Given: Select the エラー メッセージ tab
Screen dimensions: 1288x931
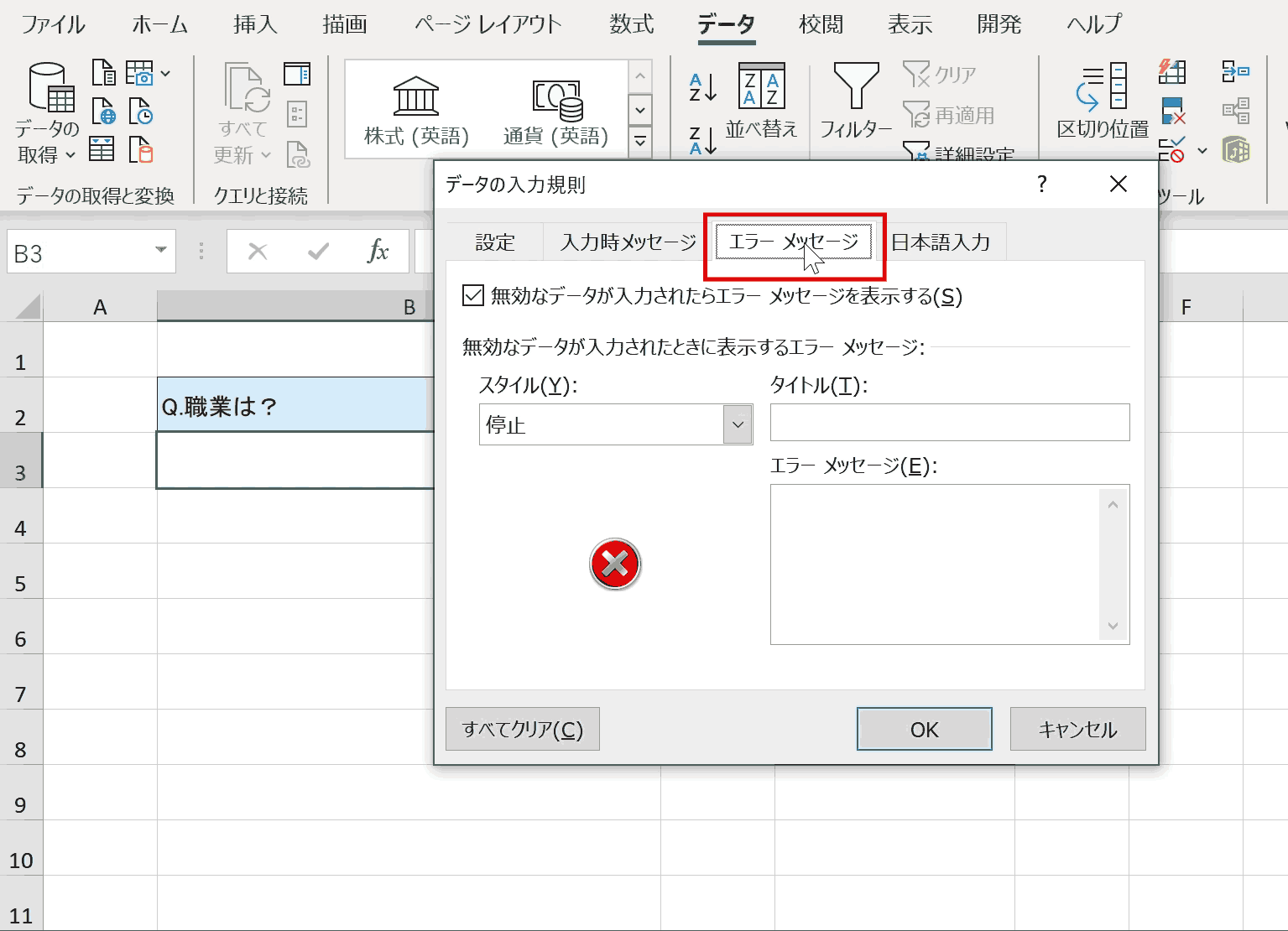Looking at the screenshot, I should pyautogui.click(x=794, y=242).
